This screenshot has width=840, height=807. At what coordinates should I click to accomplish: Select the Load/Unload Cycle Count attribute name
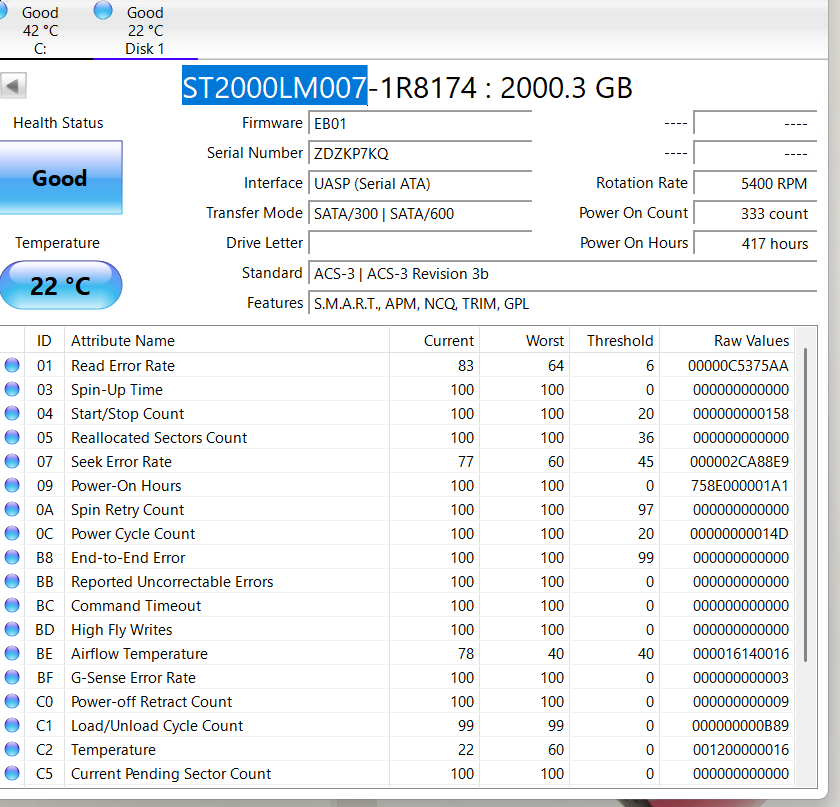[x=157, y=726]
